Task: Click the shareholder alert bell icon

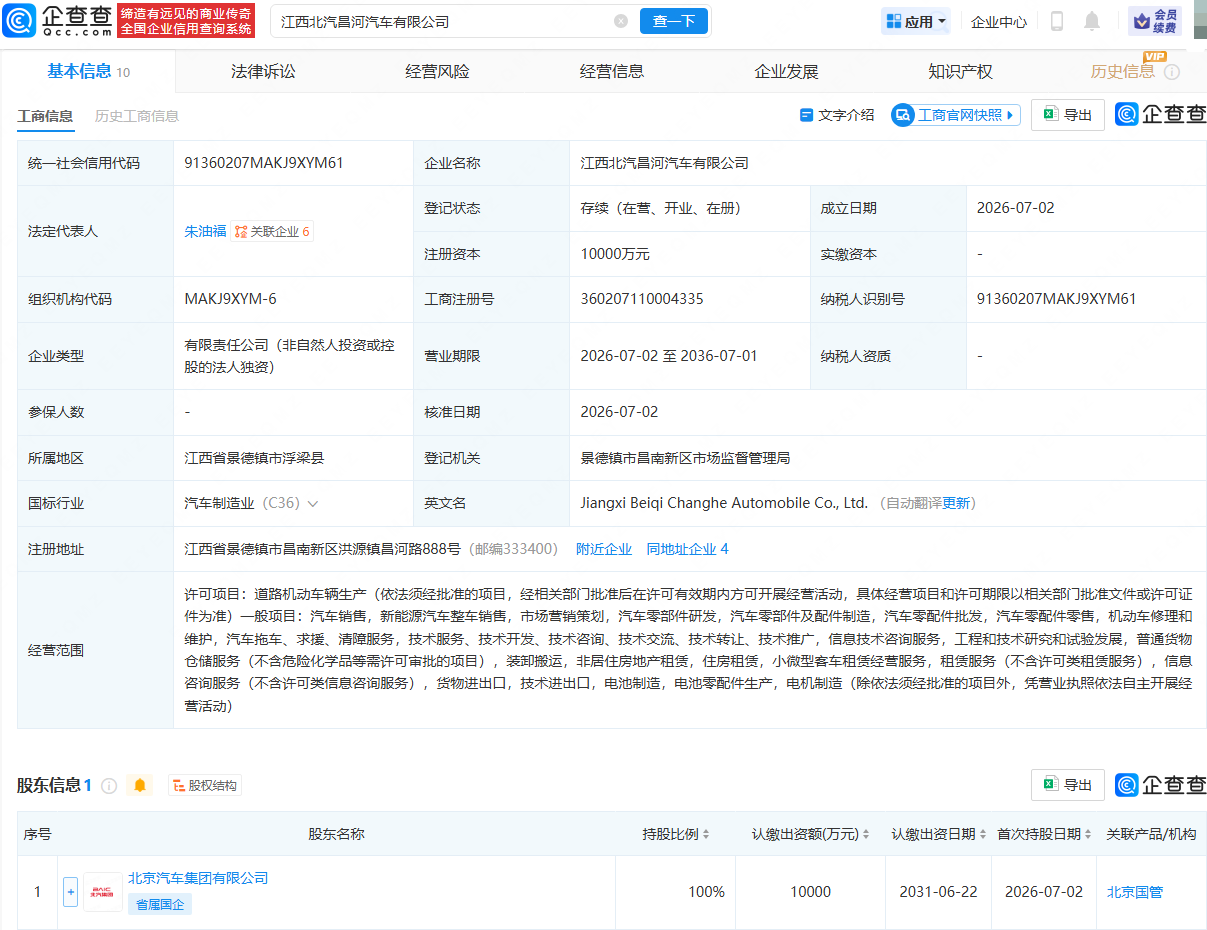Action: [x=140, y=786]
